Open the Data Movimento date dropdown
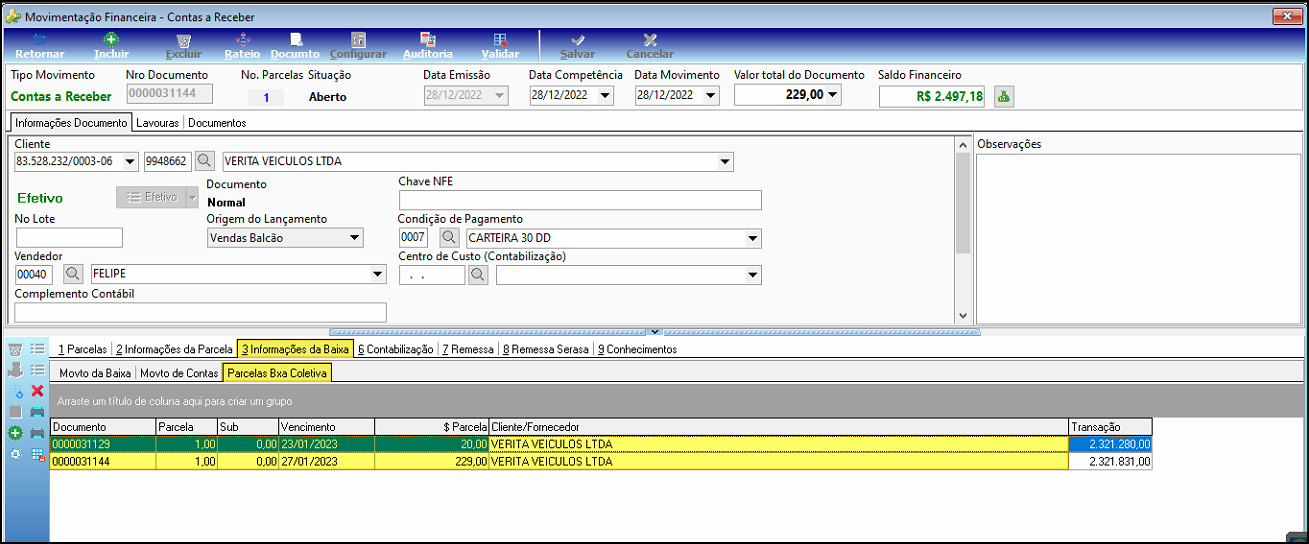 pos(710,96)
